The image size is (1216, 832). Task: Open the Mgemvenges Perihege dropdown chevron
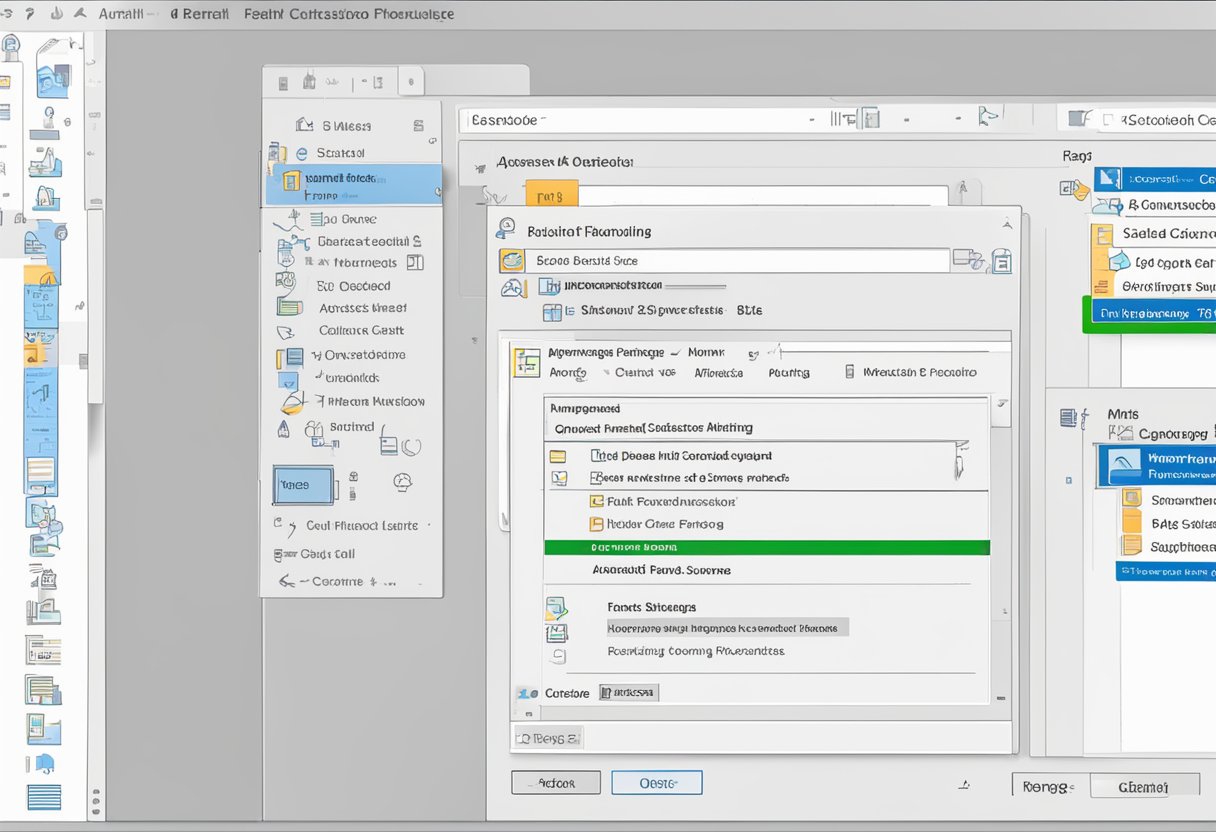click(676, 353)
